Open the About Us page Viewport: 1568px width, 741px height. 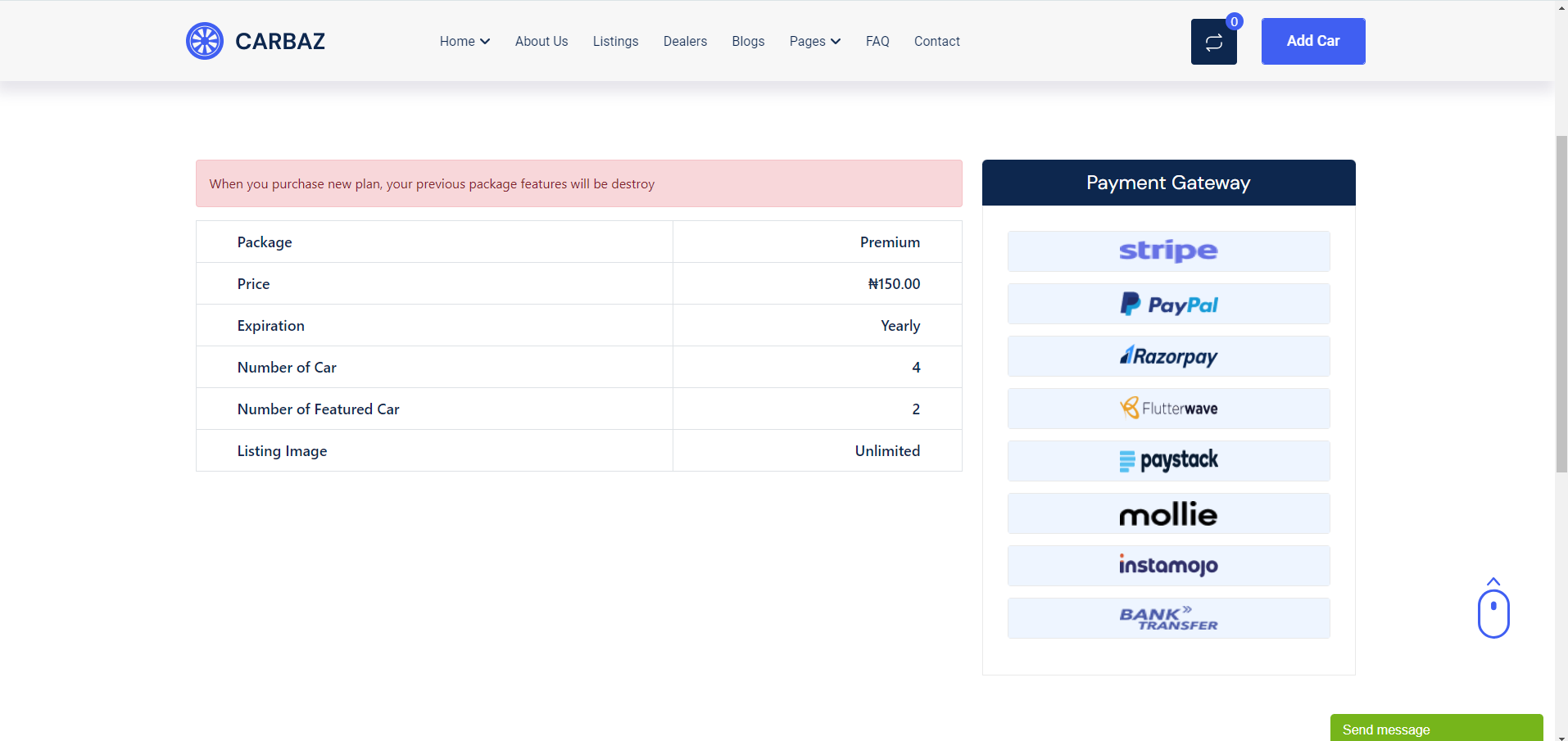point(541,41)
